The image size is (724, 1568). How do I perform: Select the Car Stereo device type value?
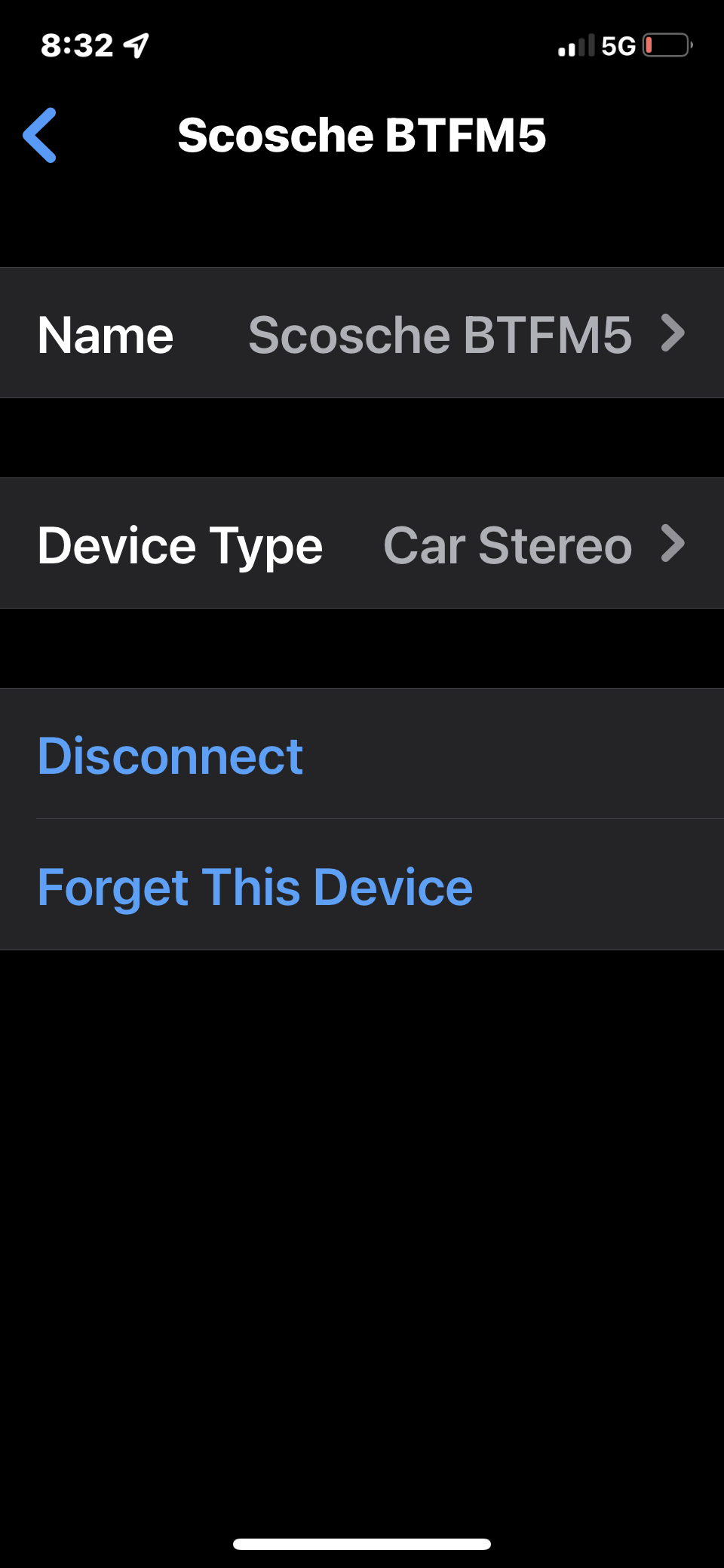tap(507, 545)
